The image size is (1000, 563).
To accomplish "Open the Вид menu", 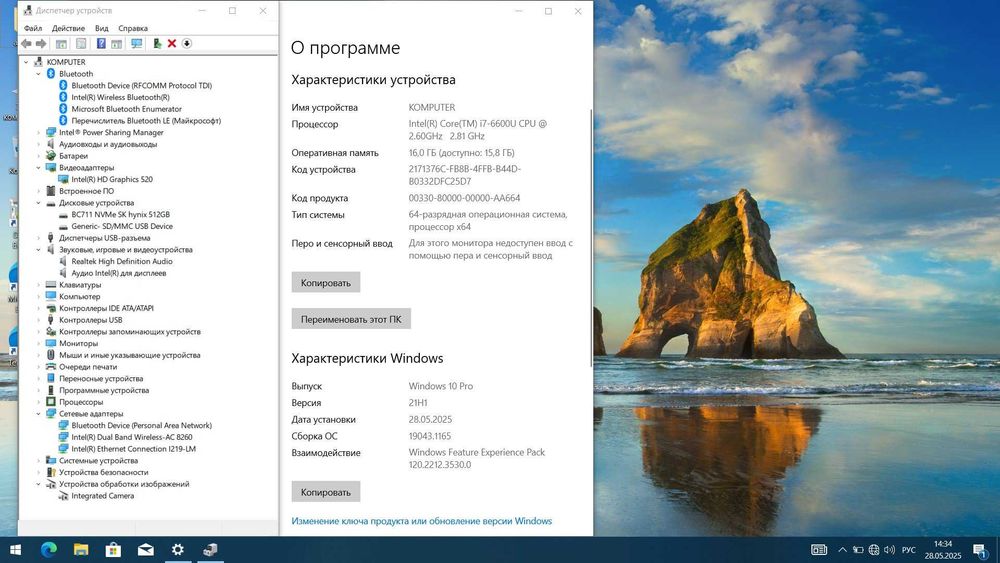I will click(x=101, y=28).
